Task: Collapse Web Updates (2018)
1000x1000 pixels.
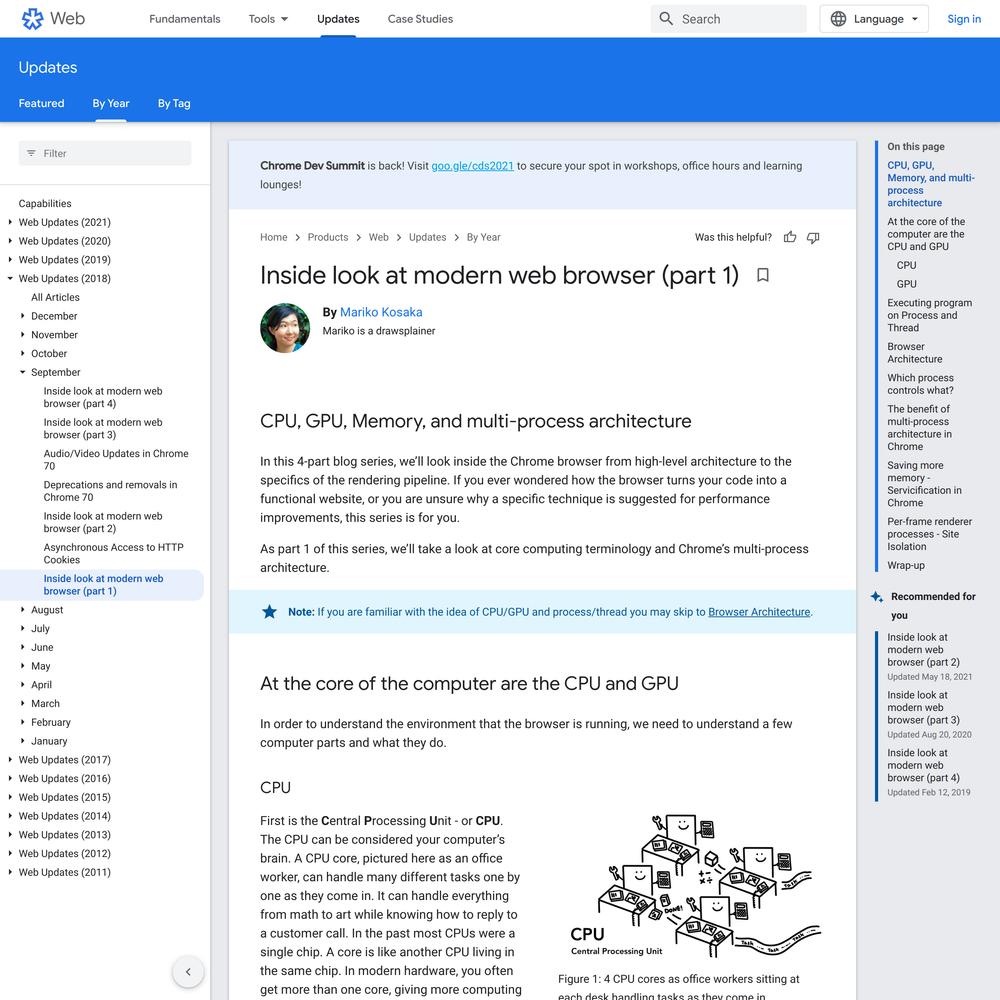Action: [x=10, y=279]
